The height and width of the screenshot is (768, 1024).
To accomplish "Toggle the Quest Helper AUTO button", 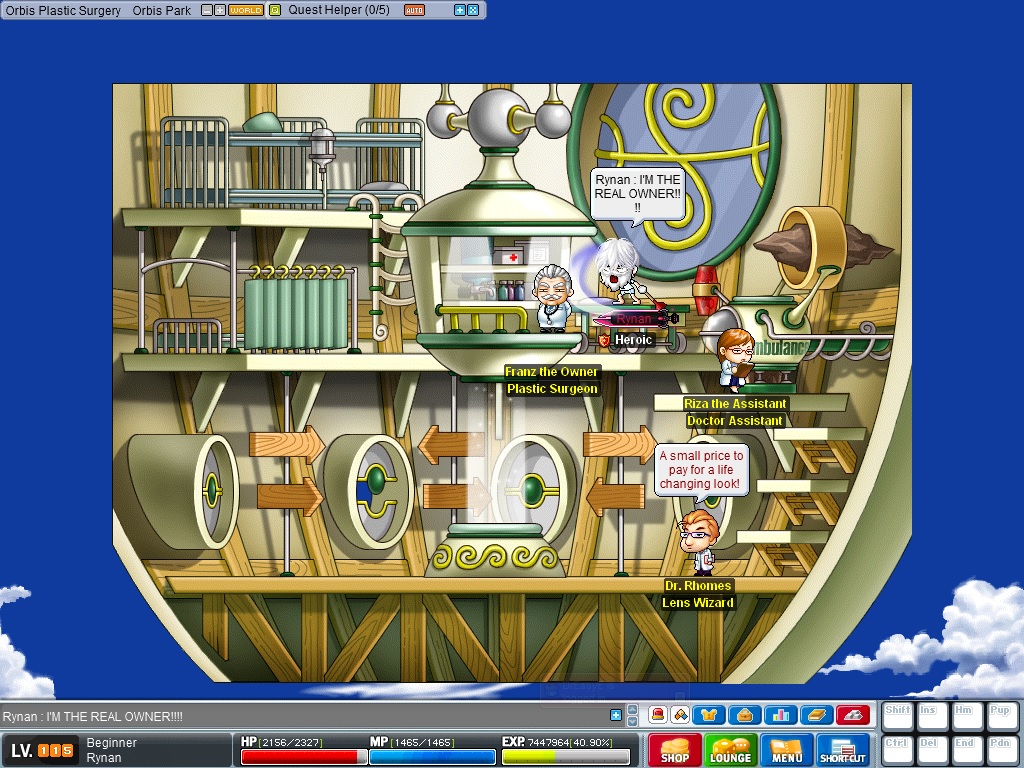I will tap(414, 10).
